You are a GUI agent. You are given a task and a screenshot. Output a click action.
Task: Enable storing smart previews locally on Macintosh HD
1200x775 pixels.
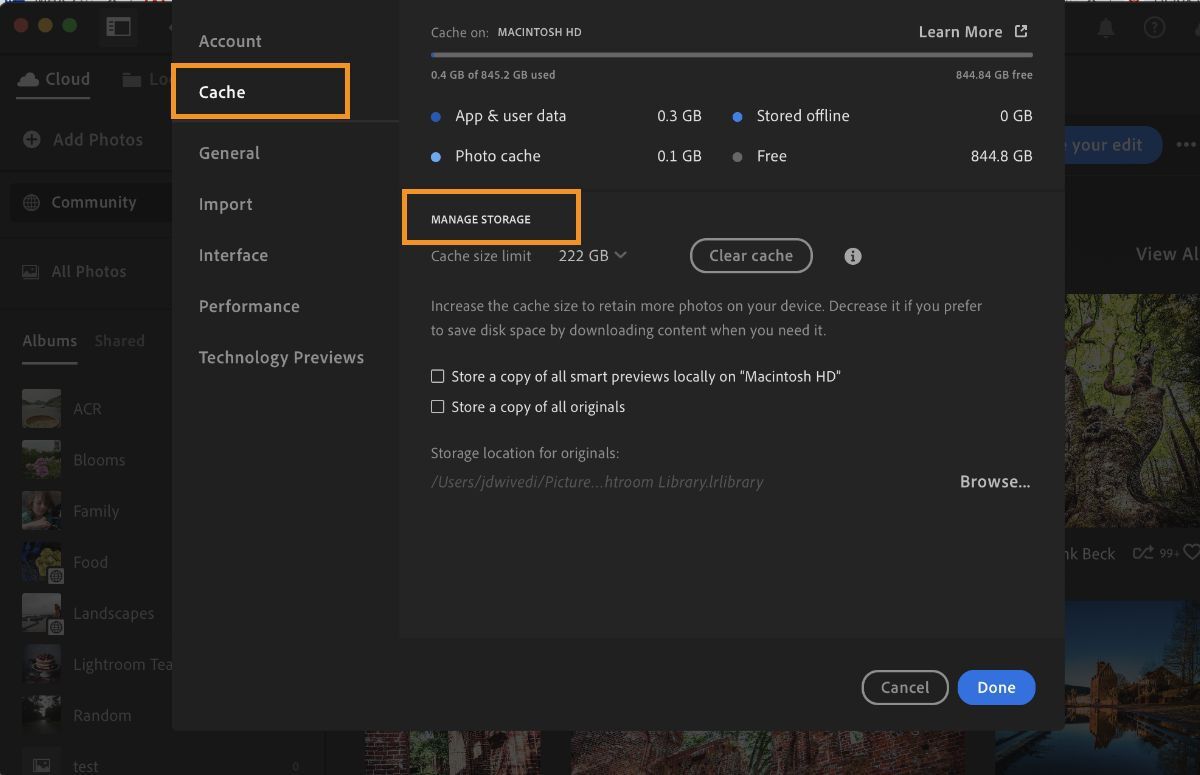438,376
